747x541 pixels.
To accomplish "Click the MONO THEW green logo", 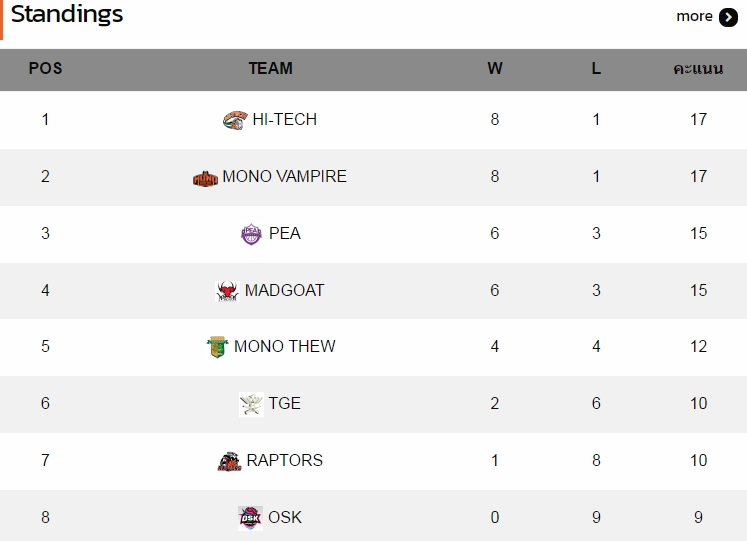I will [x=217, y=347].
